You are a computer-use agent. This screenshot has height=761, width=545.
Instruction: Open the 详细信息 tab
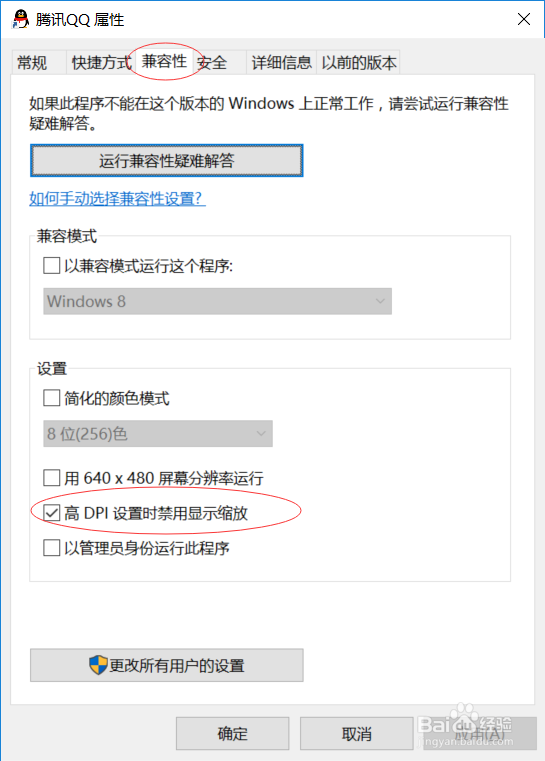click(281, 62)
